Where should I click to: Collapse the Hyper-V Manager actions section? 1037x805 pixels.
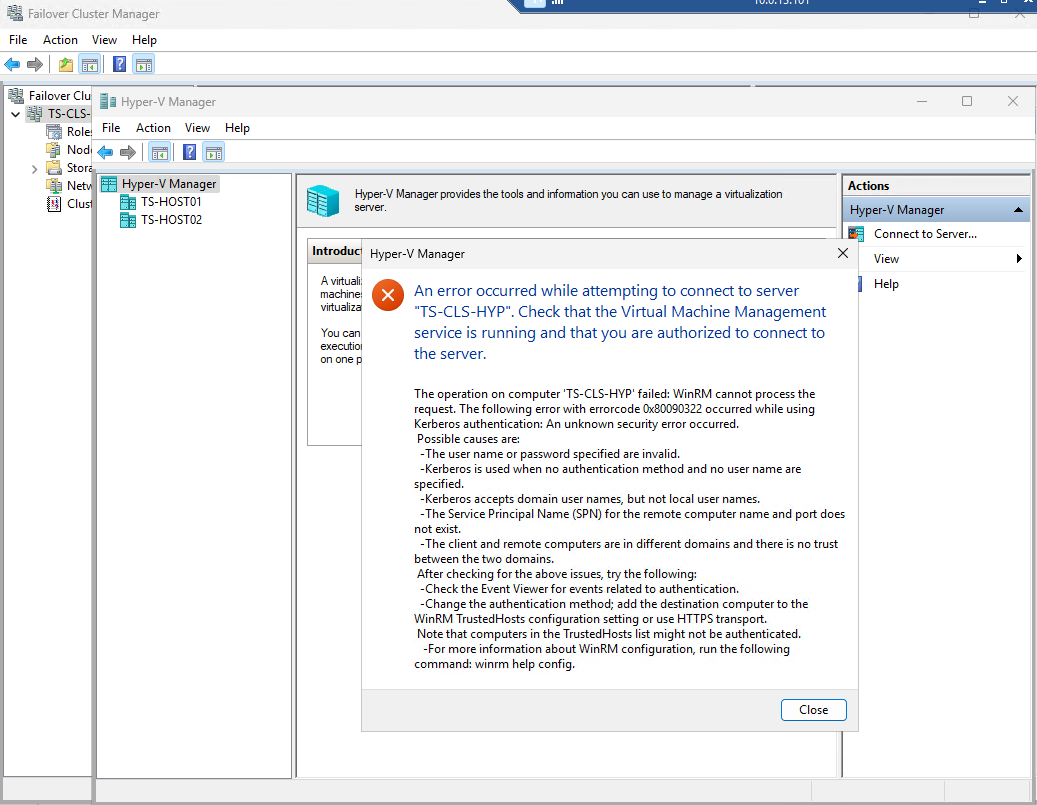[1018, 210]
